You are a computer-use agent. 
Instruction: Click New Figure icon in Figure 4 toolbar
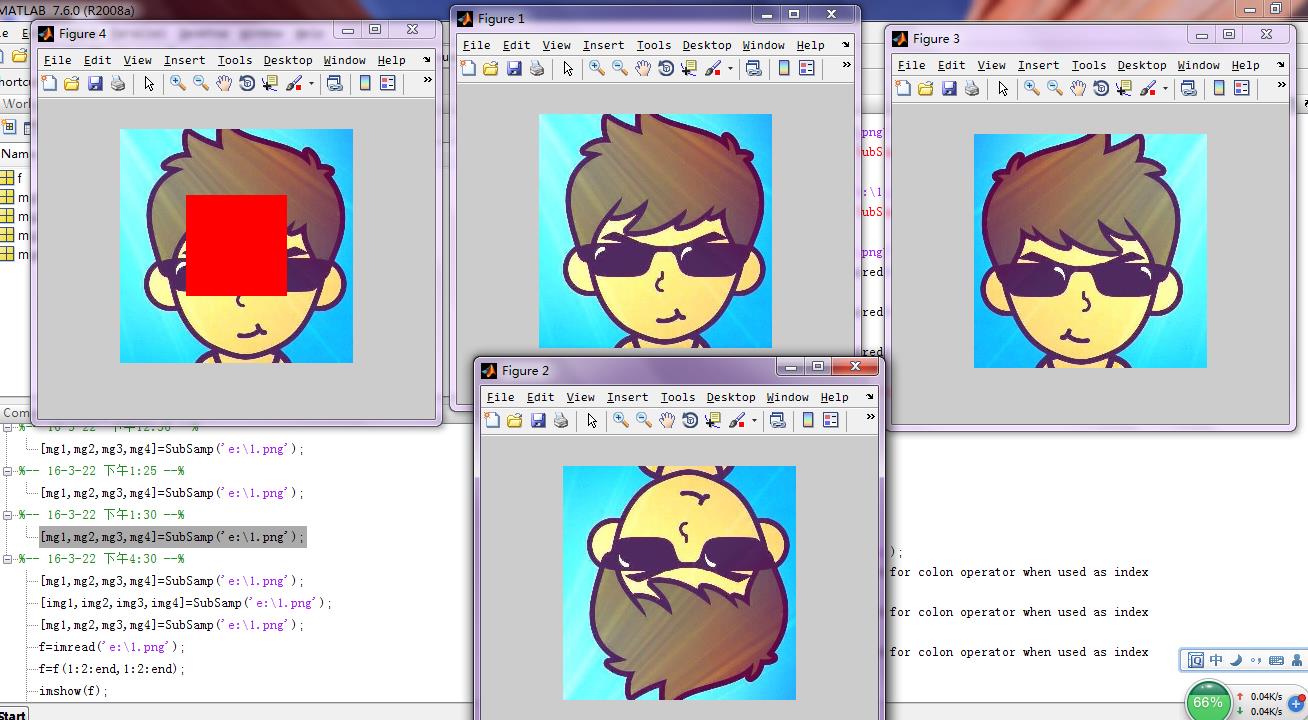[49, 84]
